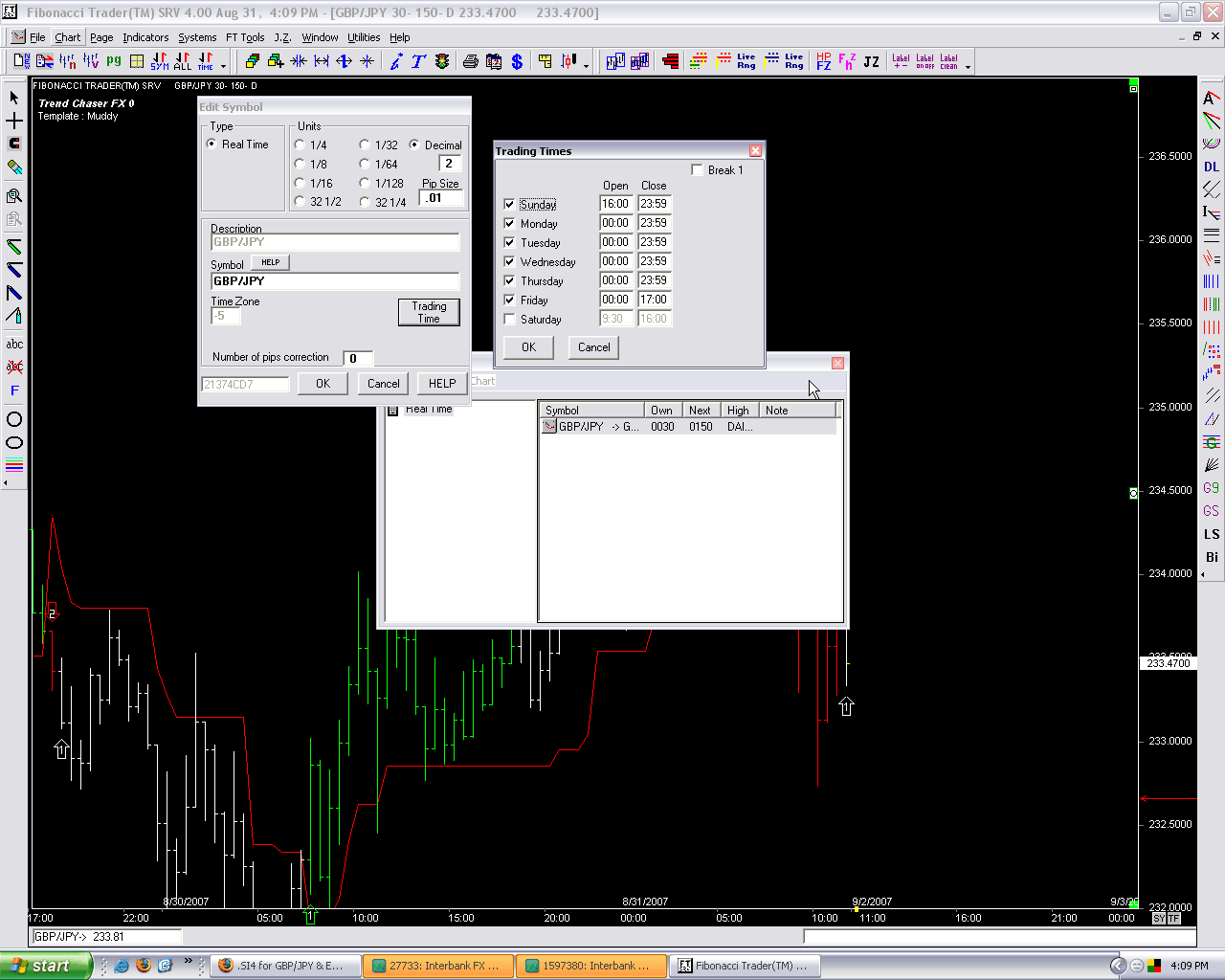Open the Systems menu
1225x980 pixels.
point(197,37)
